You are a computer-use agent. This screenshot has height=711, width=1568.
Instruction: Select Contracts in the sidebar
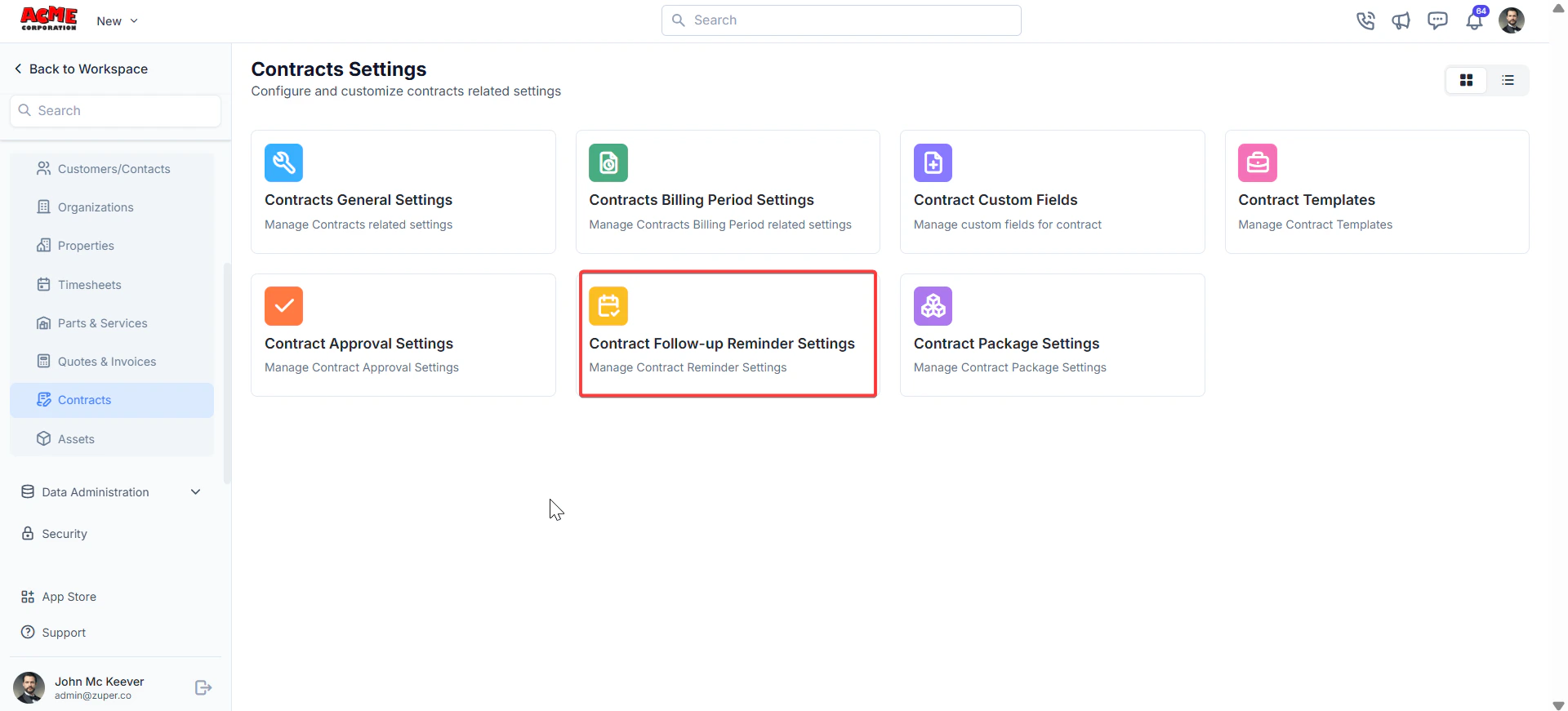112,400
